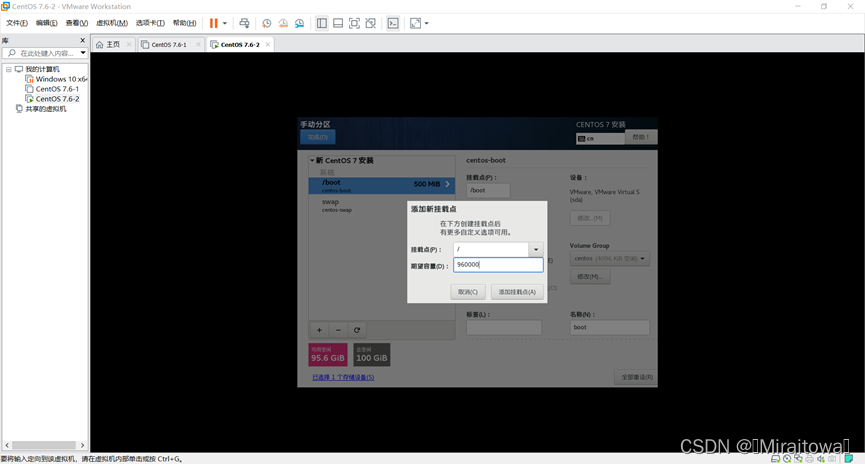Viewport: 865px width, 464px height.
Task: Pause the virtual machine with the orange button
Action: pos(213,23)
